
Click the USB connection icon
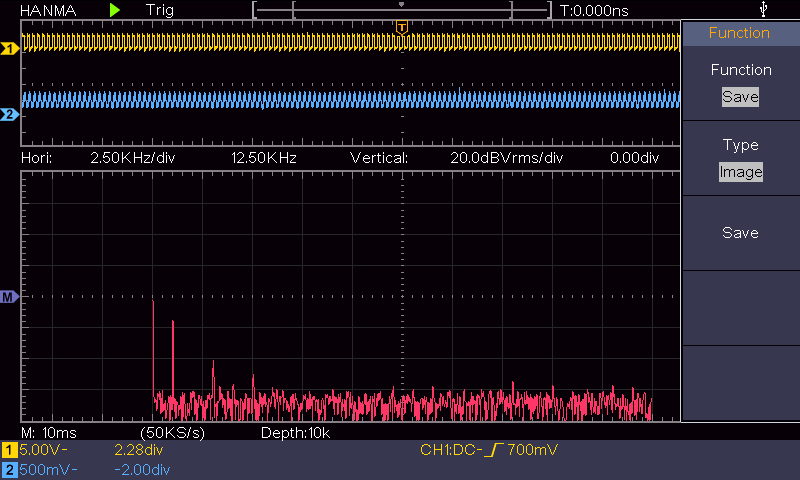(765, 10)
